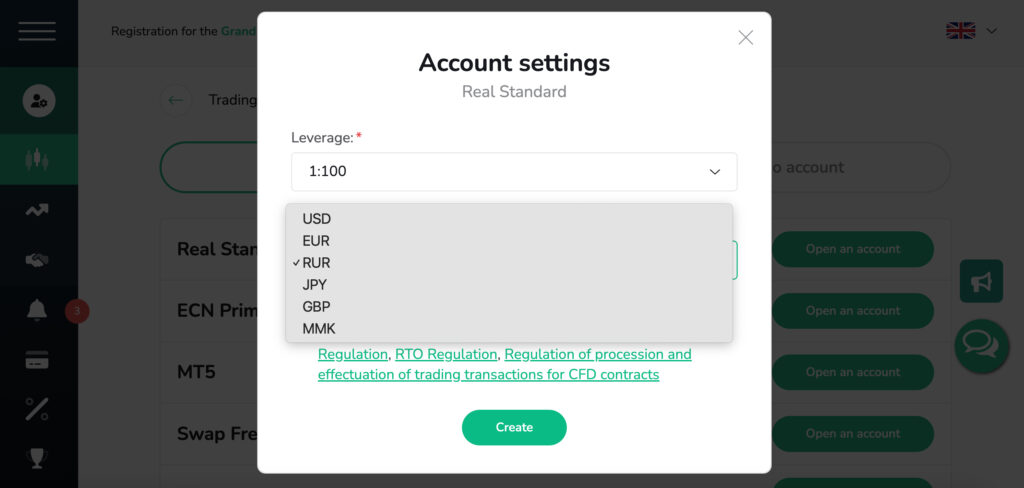The width and height of the screenshot is (1024, 488).
Task: Click the payment card sidebar icon
Action: (x=38, y=360)
